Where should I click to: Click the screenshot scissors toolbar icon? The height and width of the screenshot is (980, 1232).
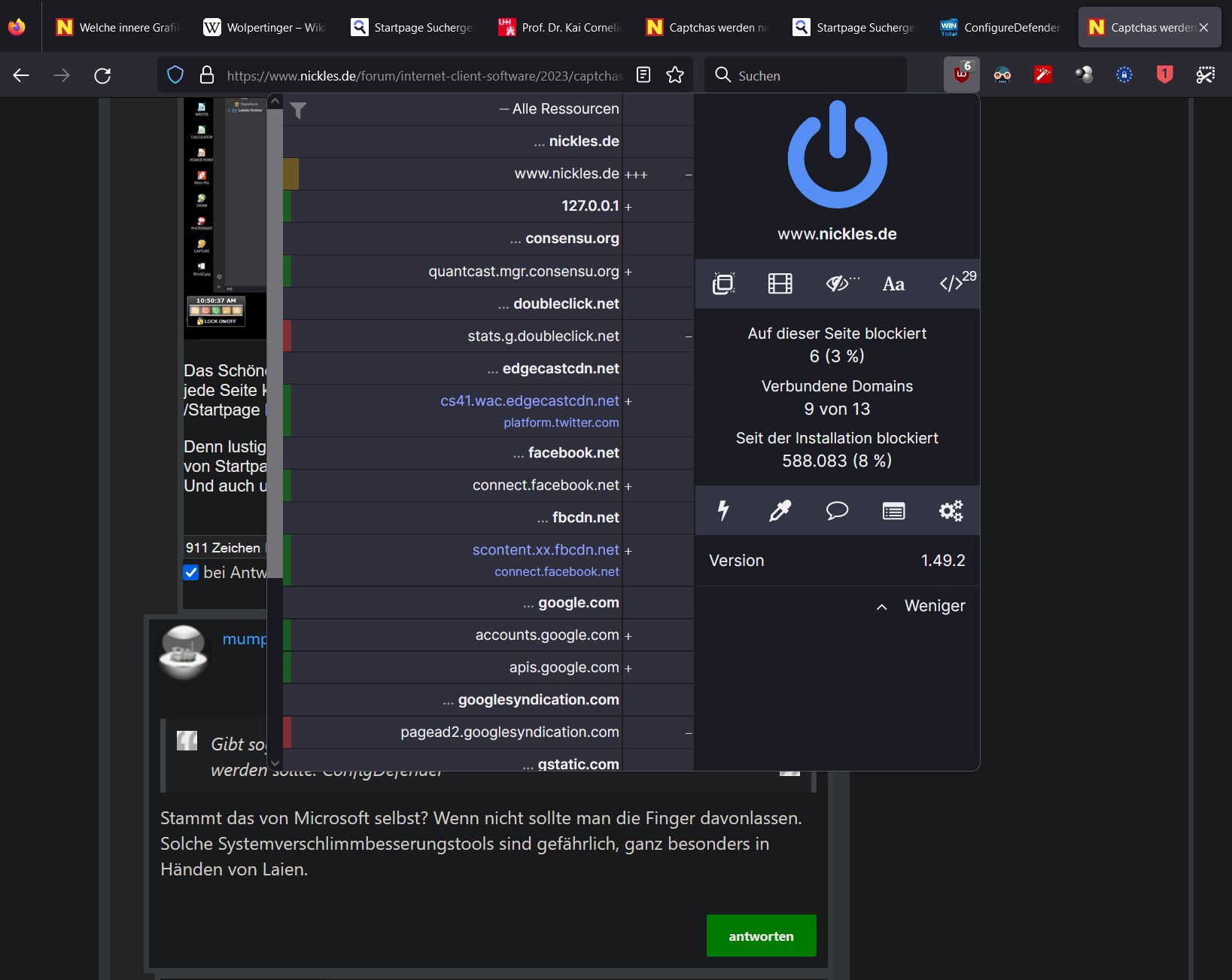tap(1206, 75)
